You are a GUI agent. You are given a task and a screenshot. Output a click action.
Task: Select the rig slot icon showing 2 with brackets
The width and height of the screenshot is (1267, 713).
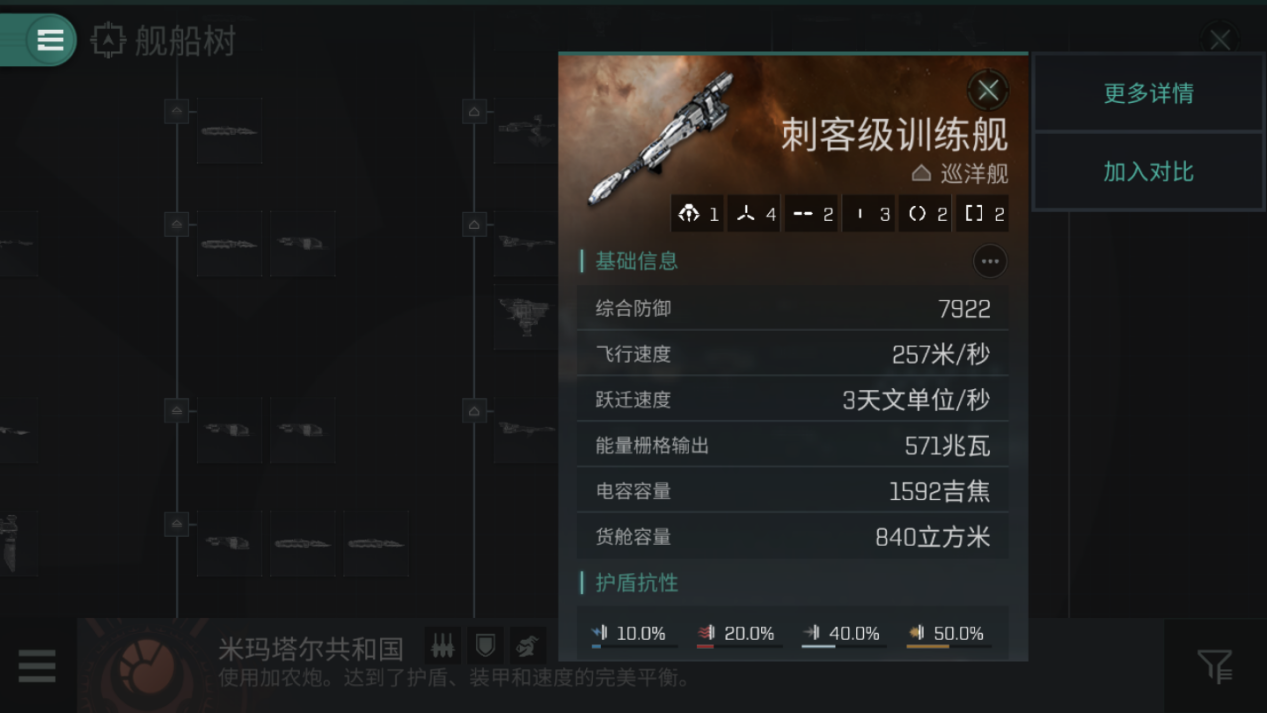coord(983,213)
